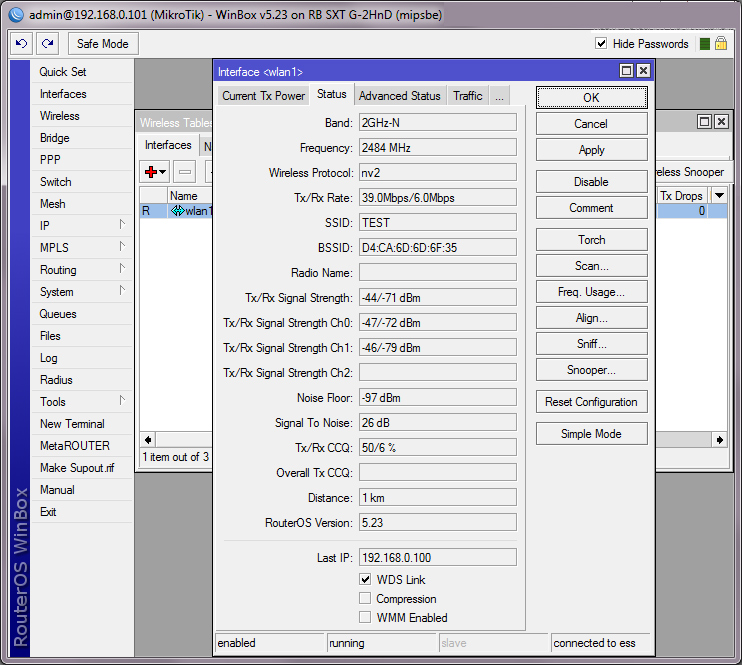Click the minus remove interface icon
The image size is (742, 665).
(x=185, y=172)
